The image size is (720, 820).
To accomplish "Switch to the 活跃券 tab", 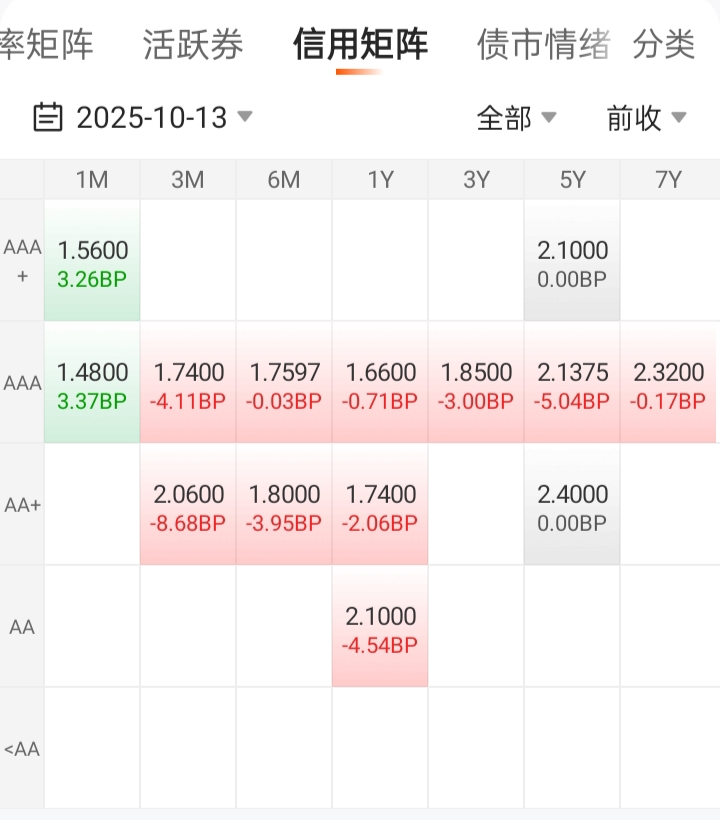I will [x=192, y=44].
